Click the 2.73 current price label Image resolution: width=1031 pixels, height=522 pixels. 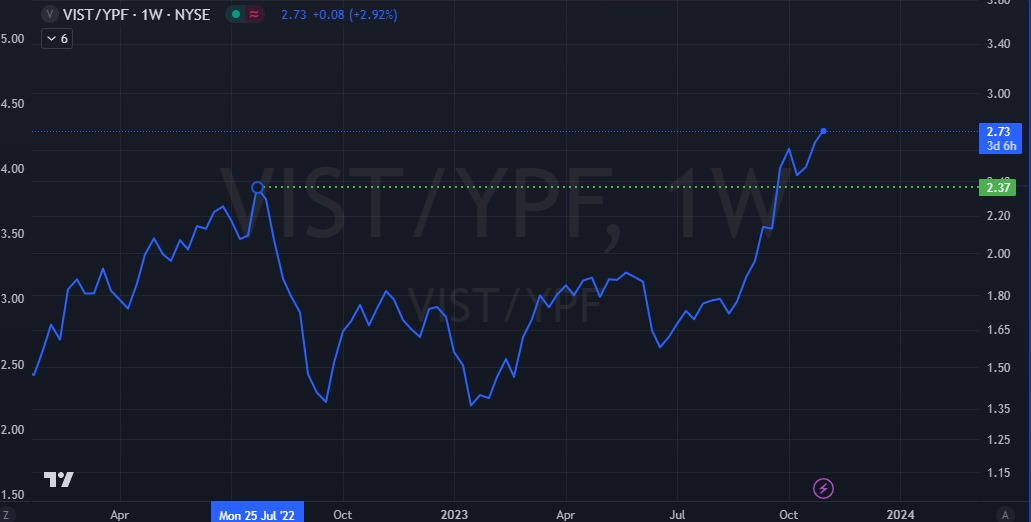click(996, 131)
